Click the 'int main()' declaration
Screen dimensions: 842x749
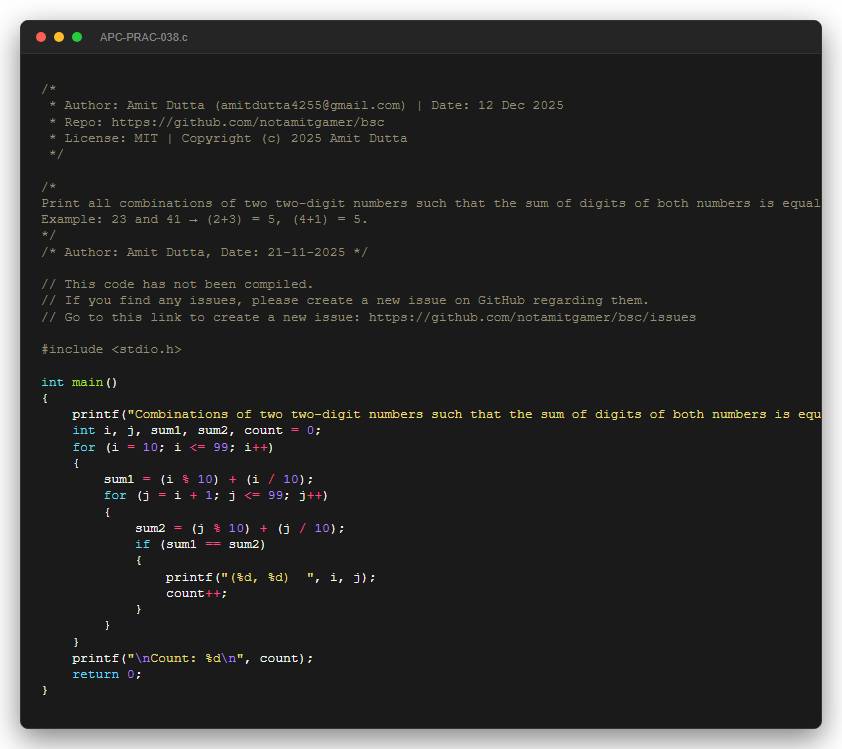(x=79, y=382)
